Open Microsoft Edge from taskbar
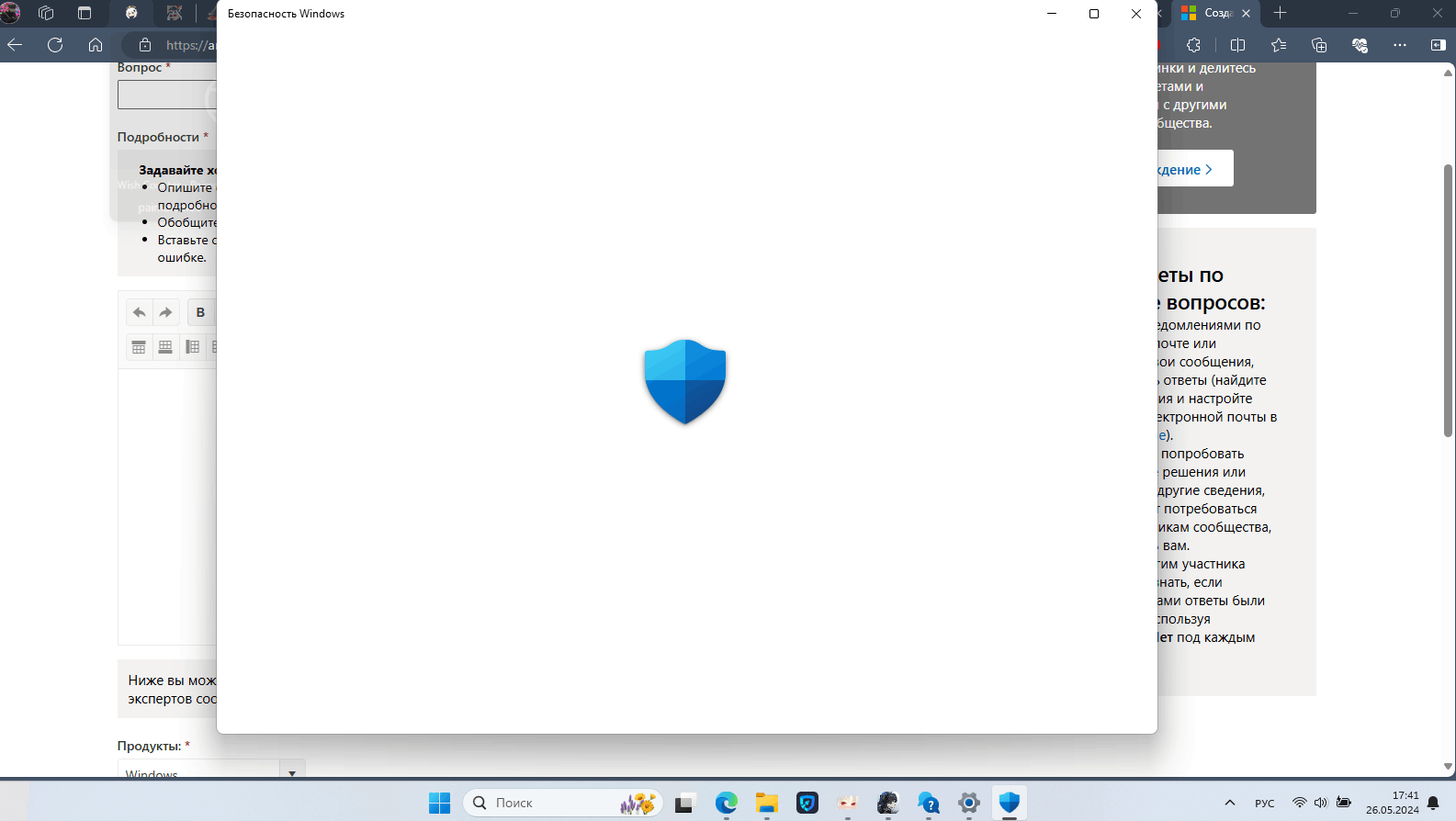 click(x=727, y=803)
